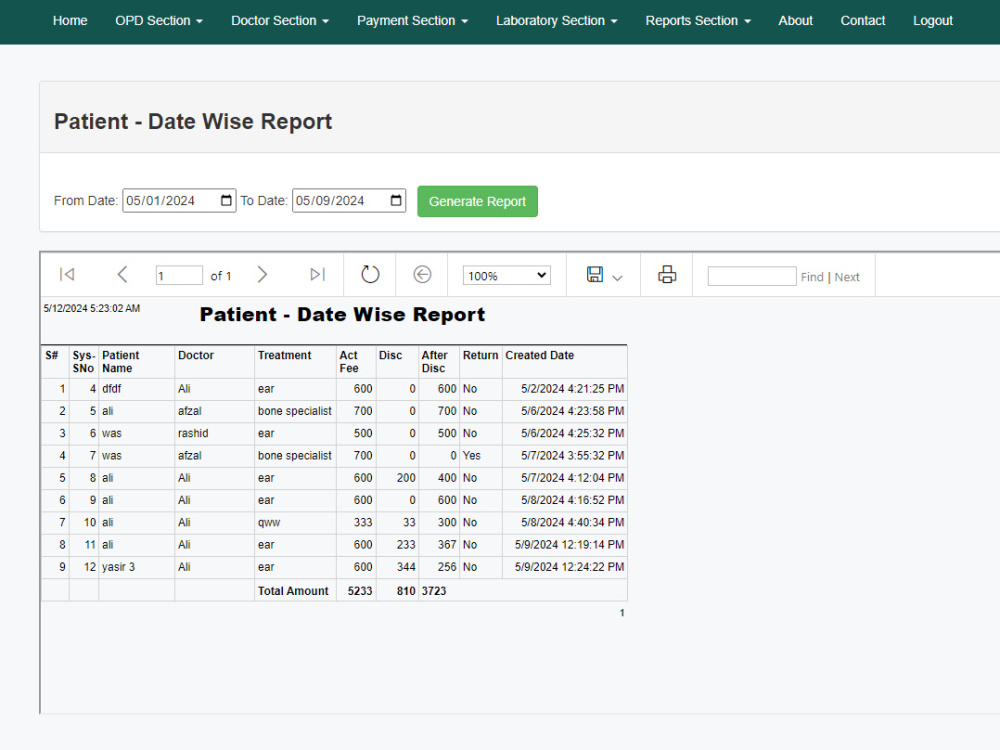Open Reports Section menu
The width and height of the screenshot is (1000, 750).
(x=698, y=20)
